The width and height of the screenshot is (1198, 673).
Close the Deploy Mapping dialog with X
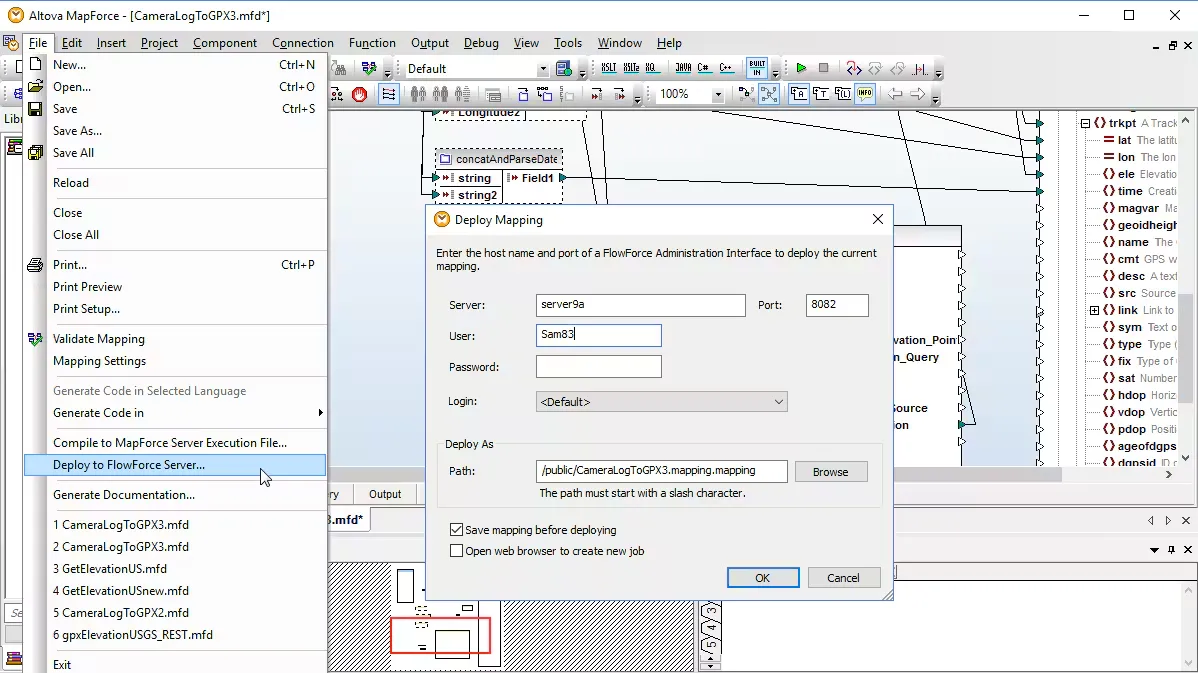pyautogui.click(x=878, y=219)
